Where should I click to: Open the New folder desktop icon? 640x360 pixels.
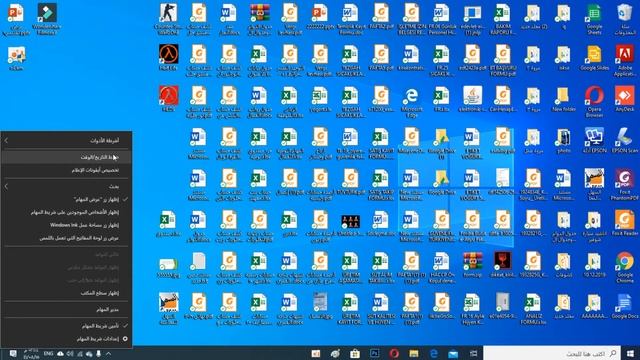pos(564,99)
